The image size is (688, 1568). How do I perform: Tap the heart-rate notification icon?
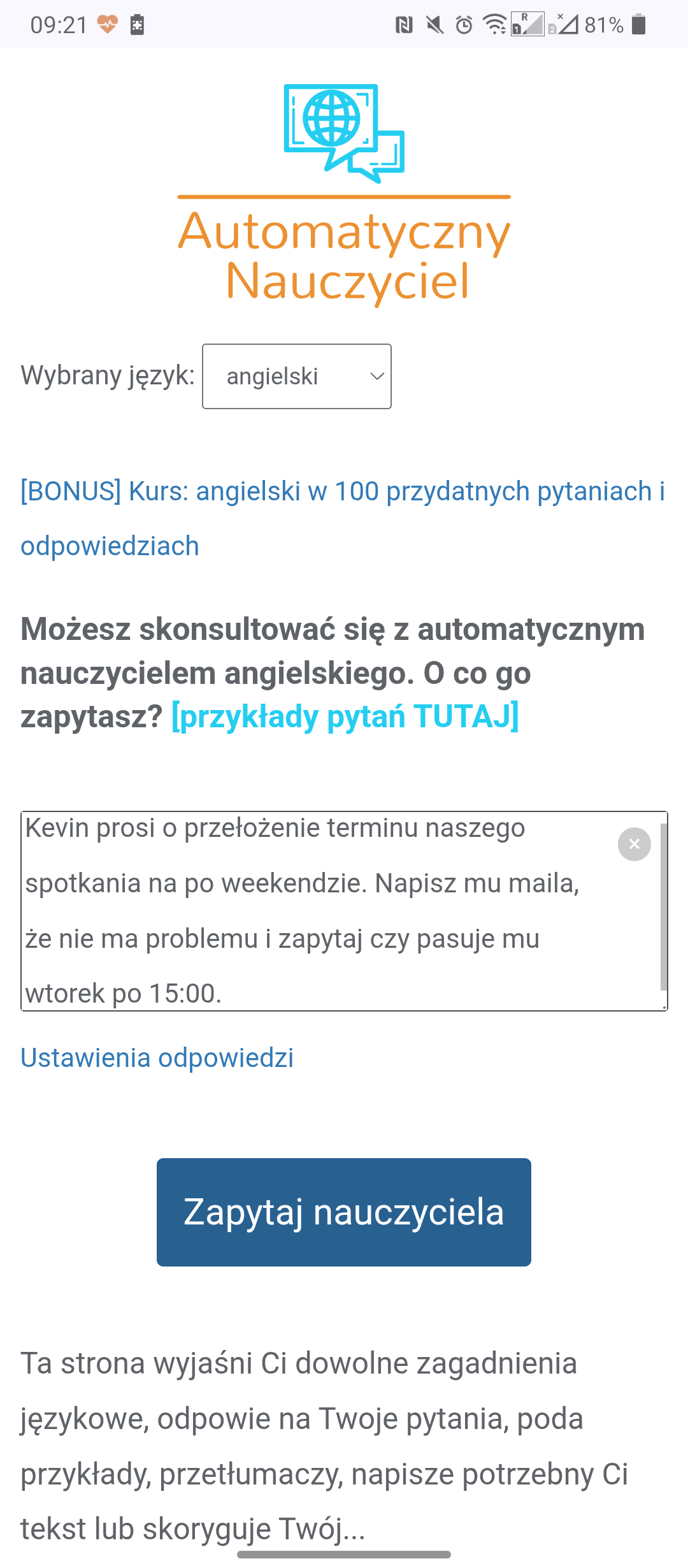click(107, 24)
